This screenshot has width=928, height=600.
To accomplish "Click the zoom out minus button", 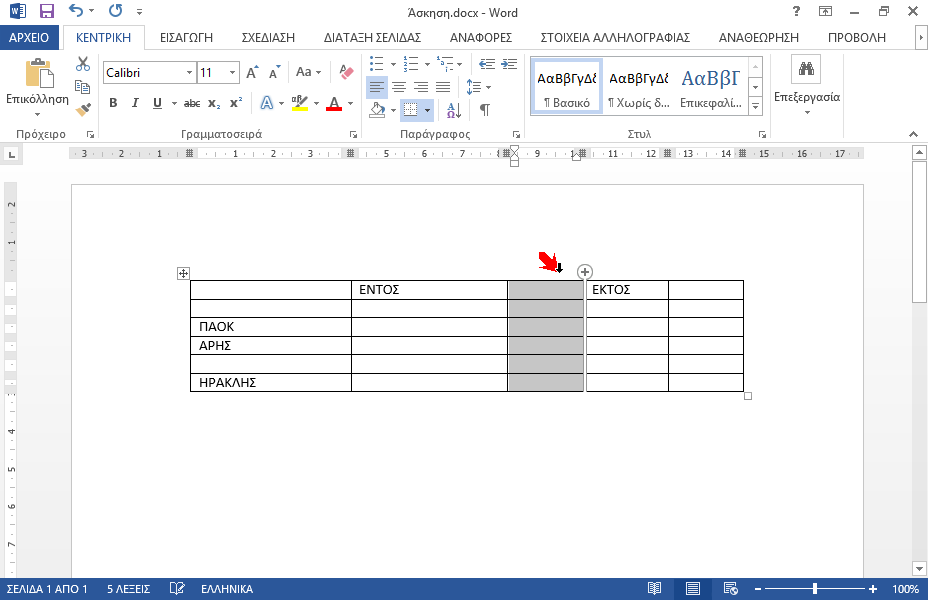I will pyautogui.click(x=758, y=589).
